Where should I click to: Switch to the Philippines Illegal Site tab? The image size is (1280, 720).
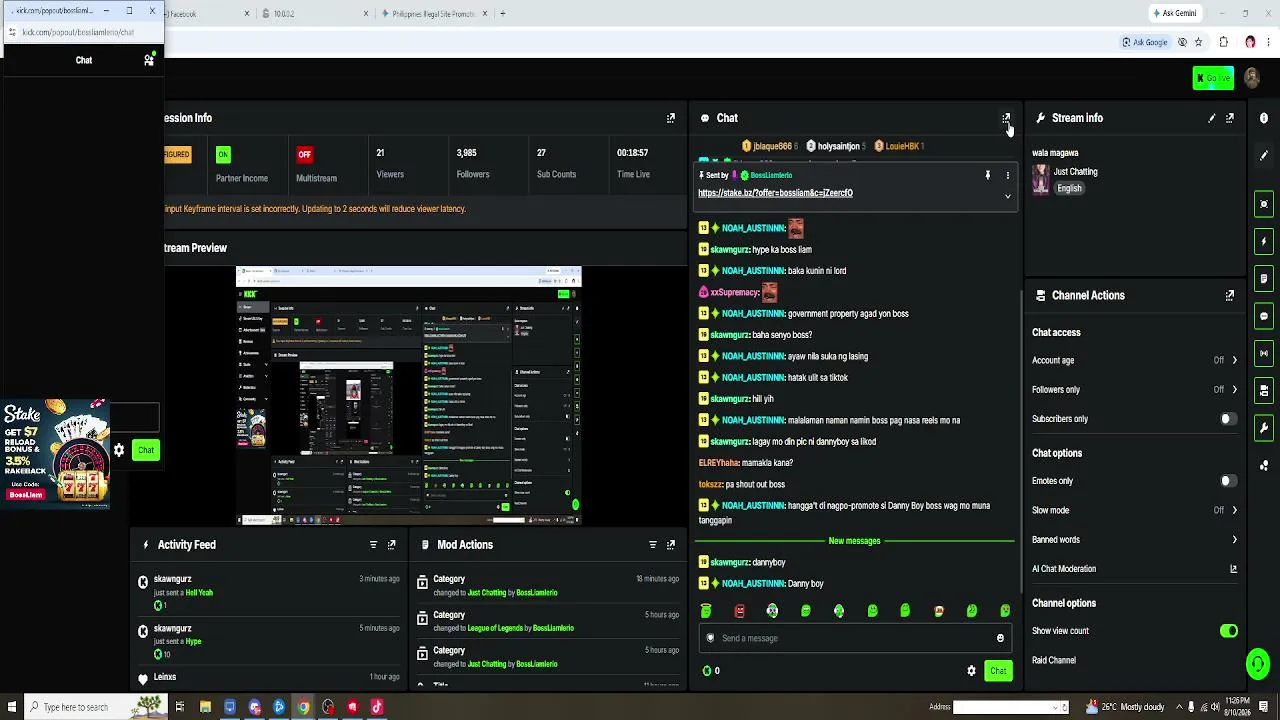[x=434, y=14]
